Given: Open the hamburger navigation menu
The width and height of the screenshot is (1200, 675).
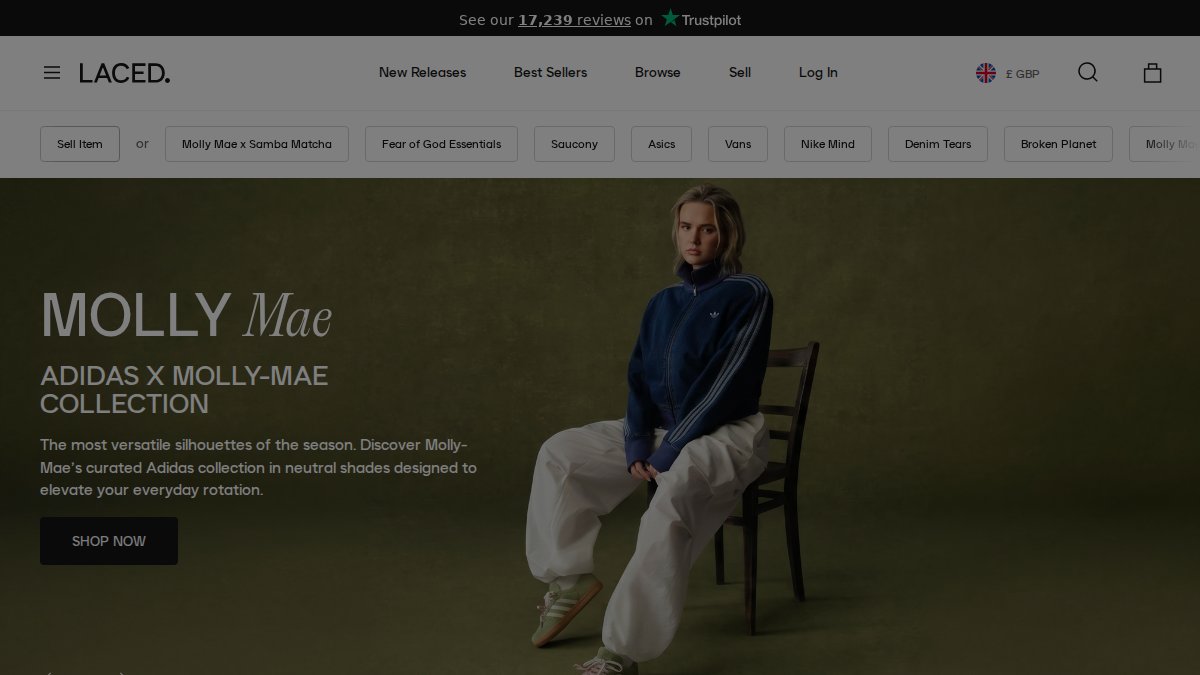Looking at the screenshot, I should [x=52, y=72].
